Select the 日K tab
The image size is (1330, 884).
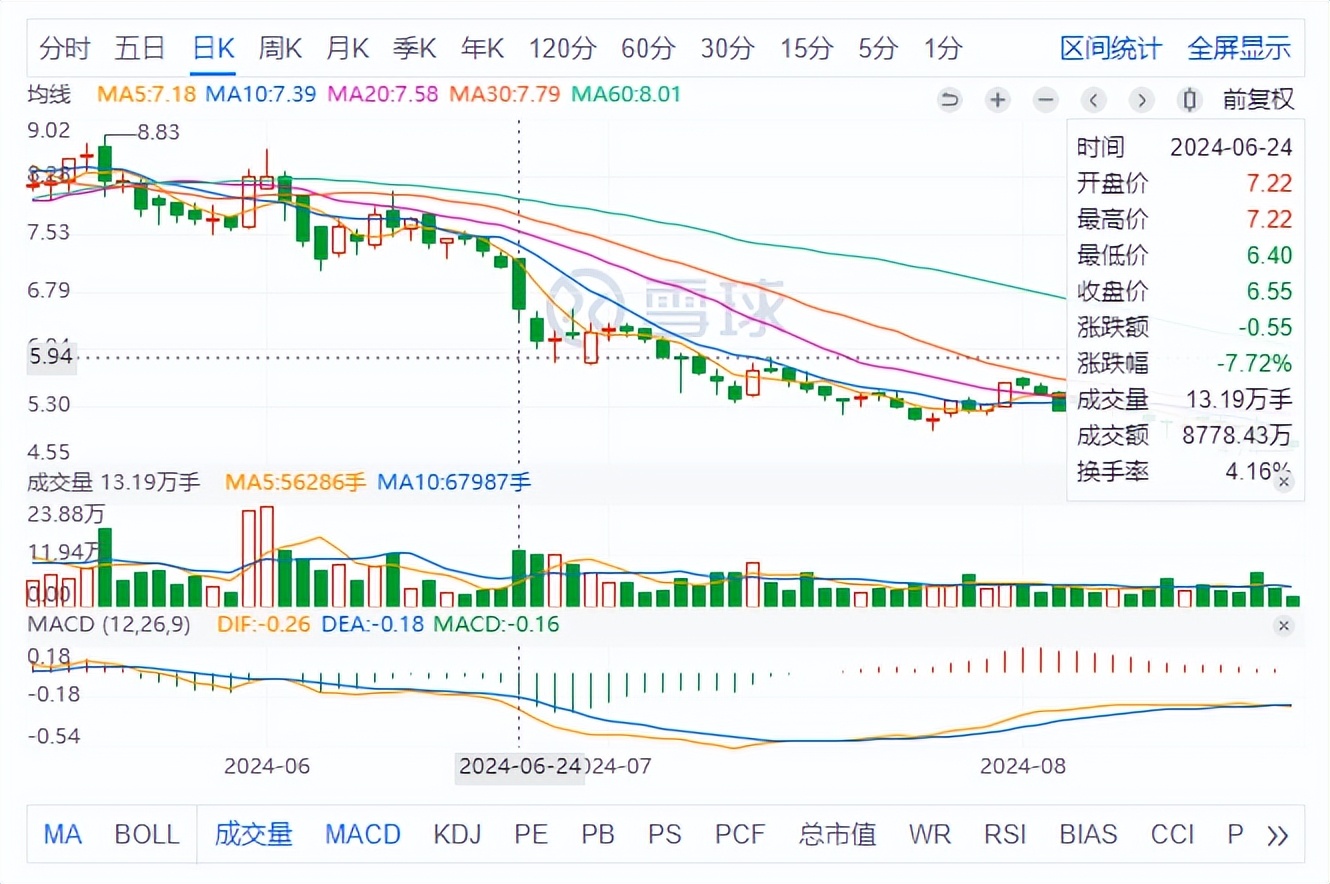point(213,48)
